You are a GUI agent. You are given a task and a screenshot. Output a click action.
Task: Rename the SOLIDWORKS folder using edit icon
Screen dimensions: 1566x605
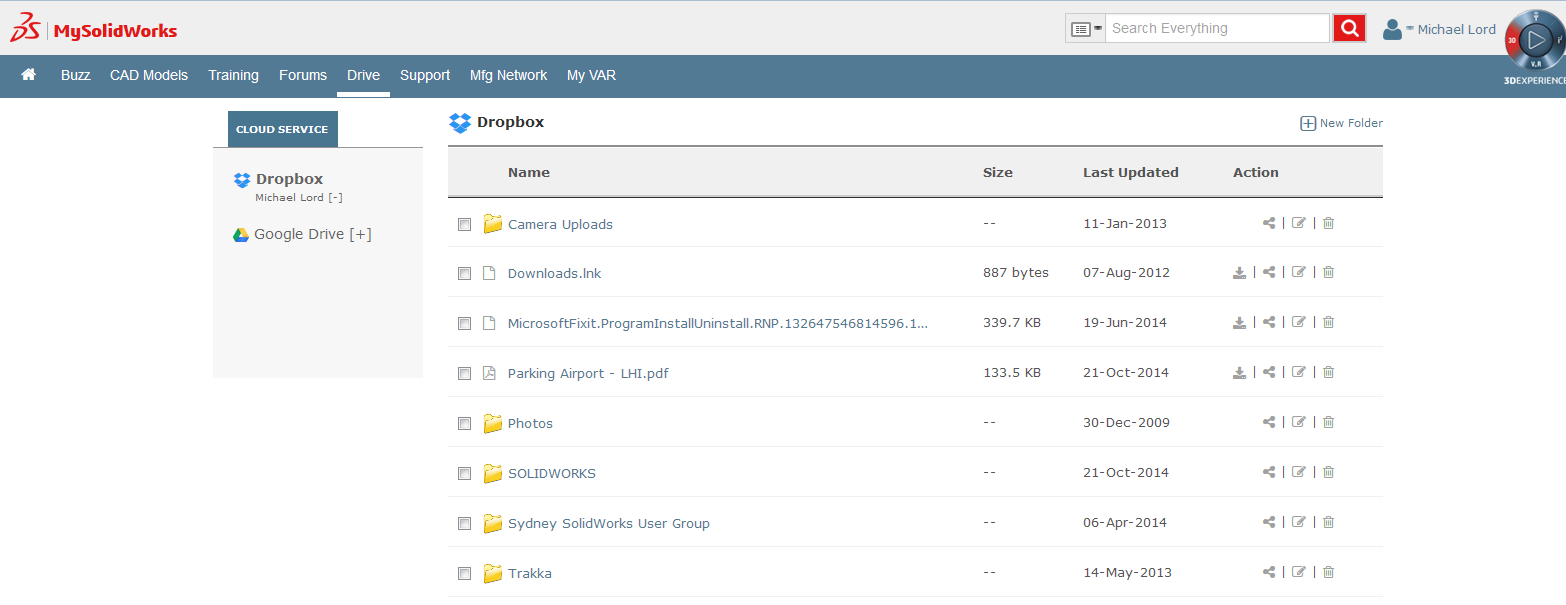pyautogui.click(x=1298, y=472)
